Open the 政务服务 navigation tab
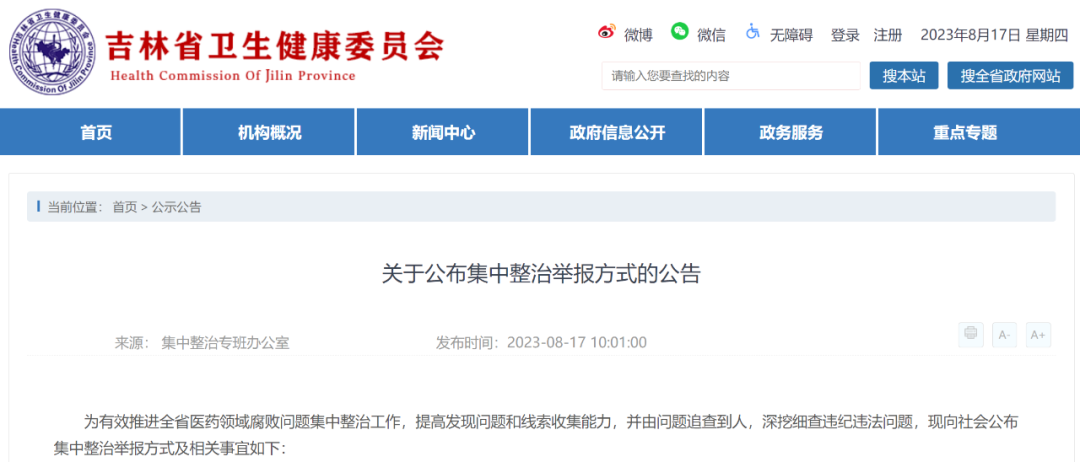This screenshot has width=1080, height=462. (791, 132)
